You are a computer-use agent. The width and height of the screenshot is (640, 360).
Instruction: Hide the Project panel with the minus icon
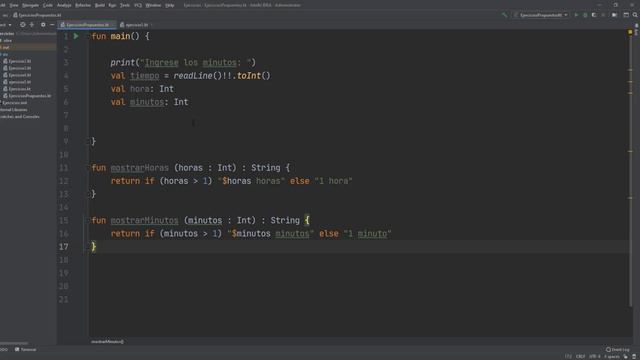(x=52, y=25)
